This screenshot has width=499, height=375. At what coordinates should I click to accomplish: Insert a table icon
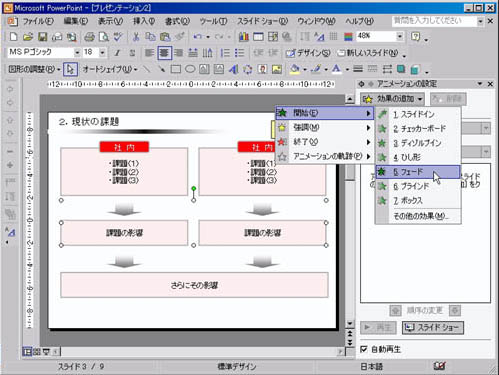(258, 37)
